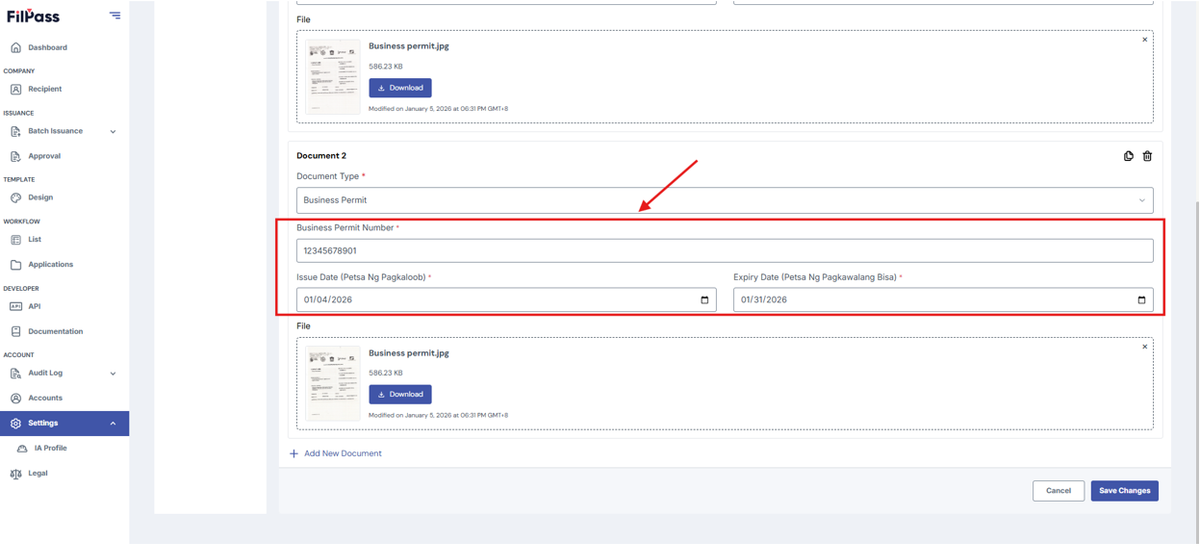Collapse the Settings submenu chevron
This screenshot has height=546, width=1200.
[113, 423]
